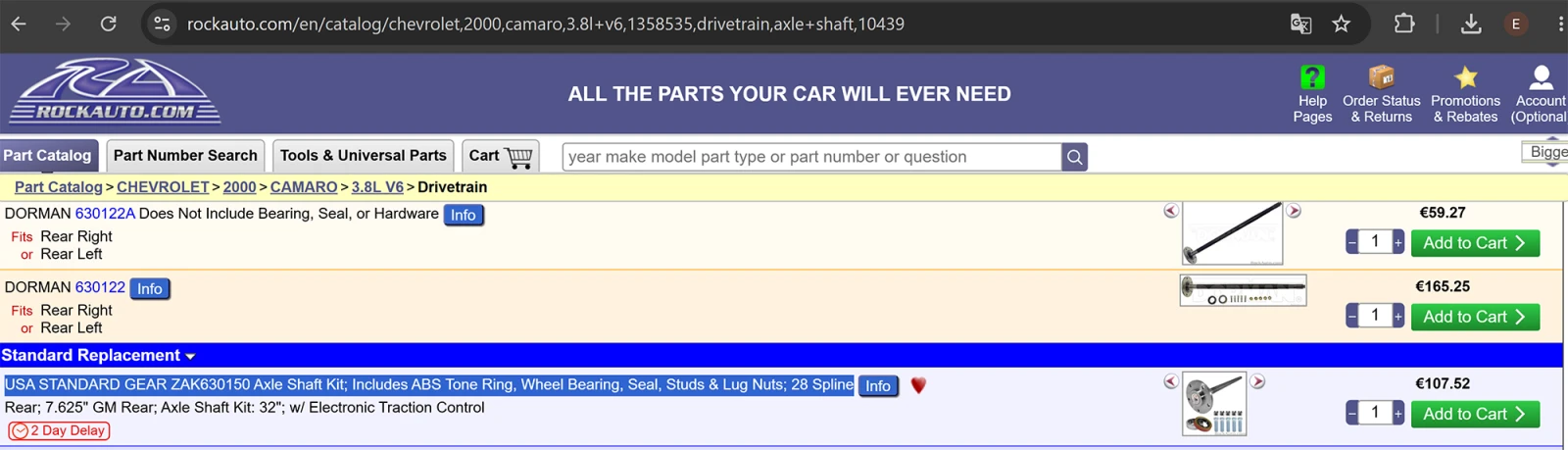Viewport: 1568px width, 450px height.
Task: Open the Cart tab
Action: 500,155
